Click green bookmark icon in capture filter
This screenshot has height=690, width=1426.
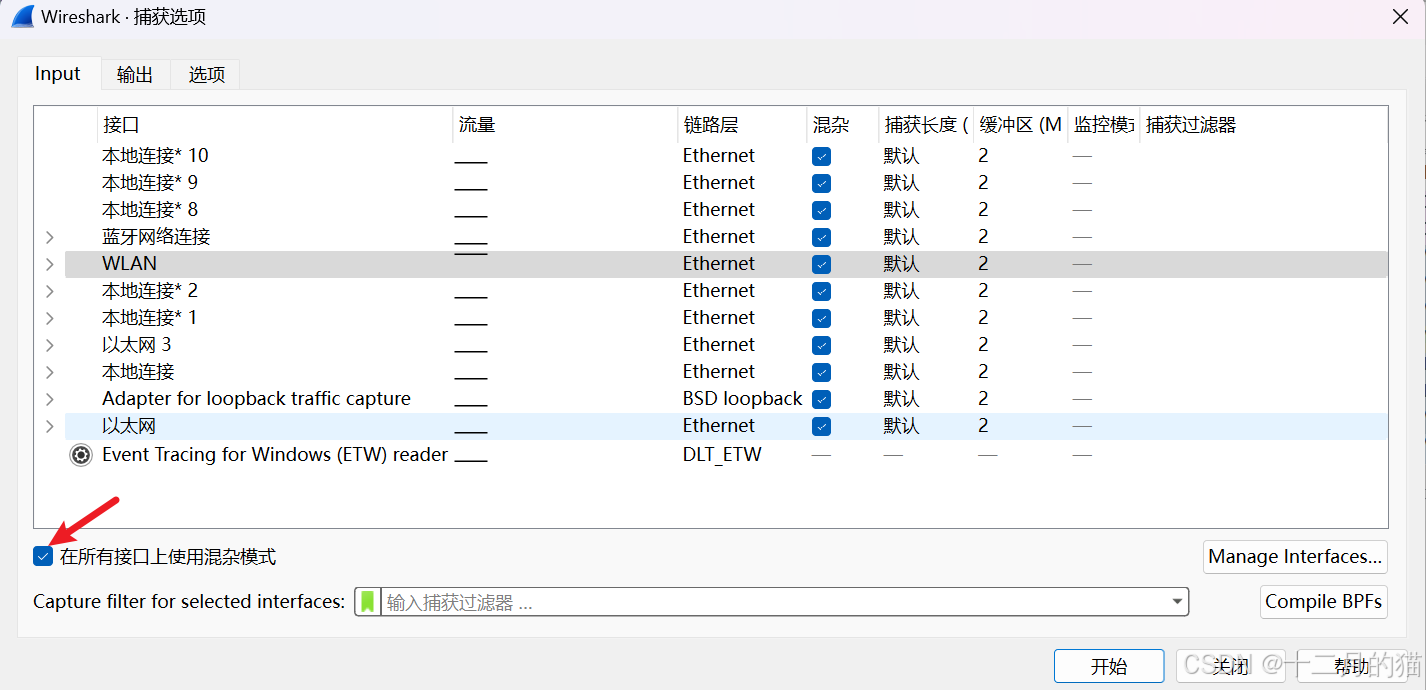click(368, 602)
